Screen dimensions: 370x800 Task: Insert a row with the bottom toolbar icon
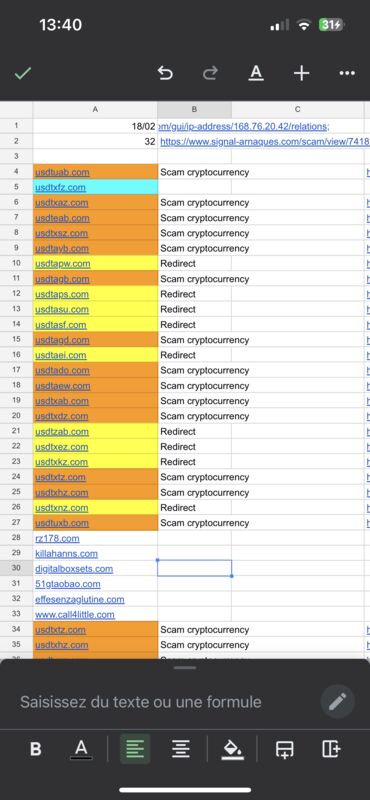pos(284,749)
